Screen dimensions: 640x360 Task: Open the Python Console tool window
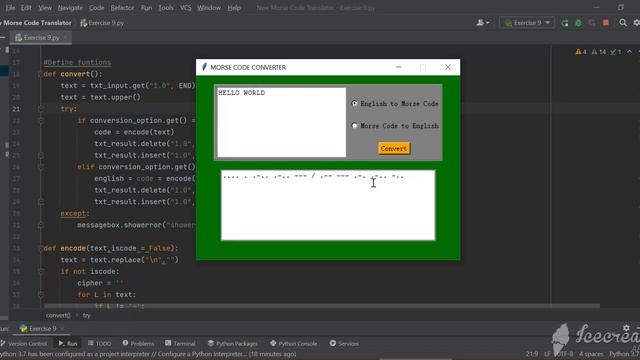coord(293,343)
